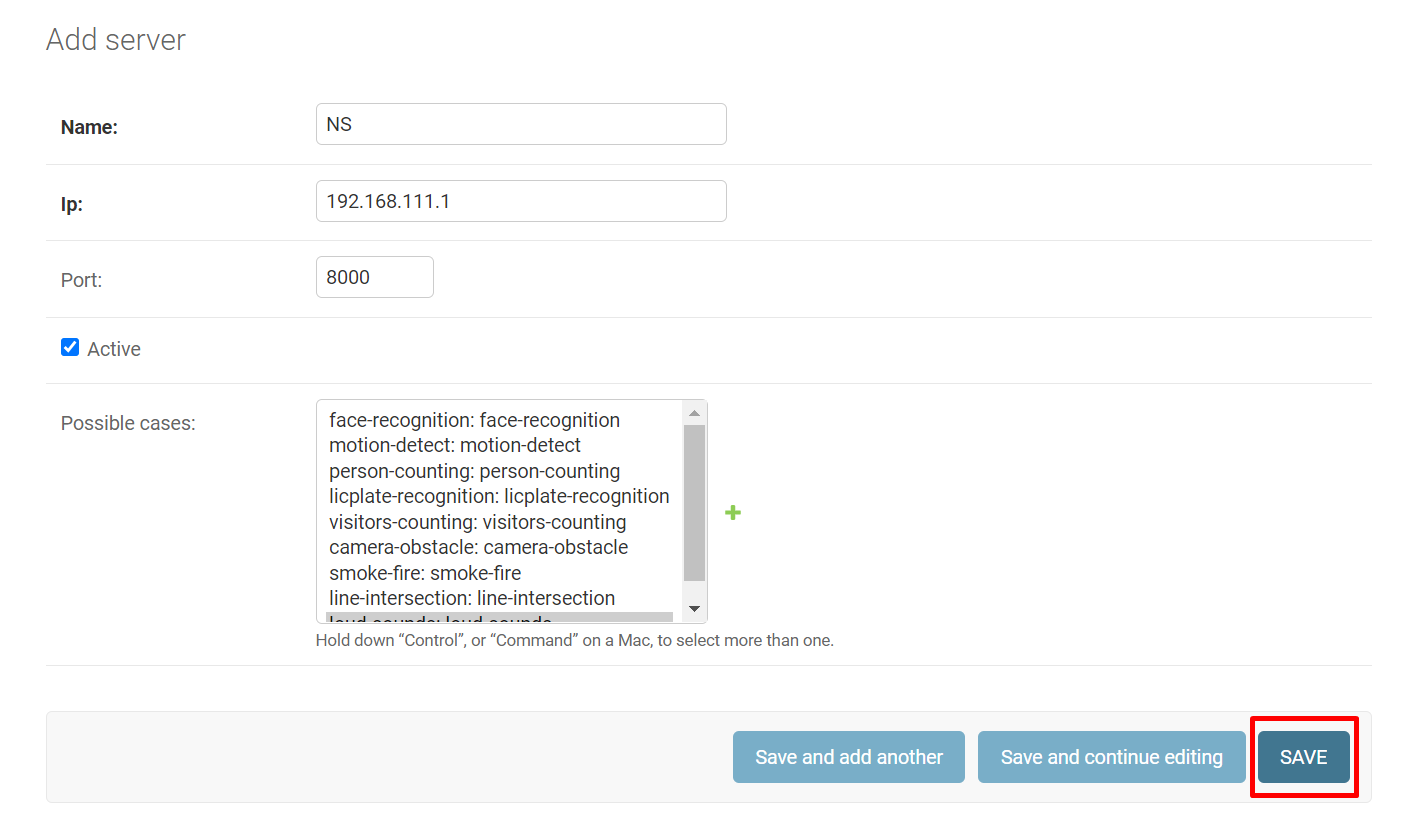Viewport: 1417px width, 832px height.
Task: Click the Possible cases scrollbar thumb
Action: (695, 502)
